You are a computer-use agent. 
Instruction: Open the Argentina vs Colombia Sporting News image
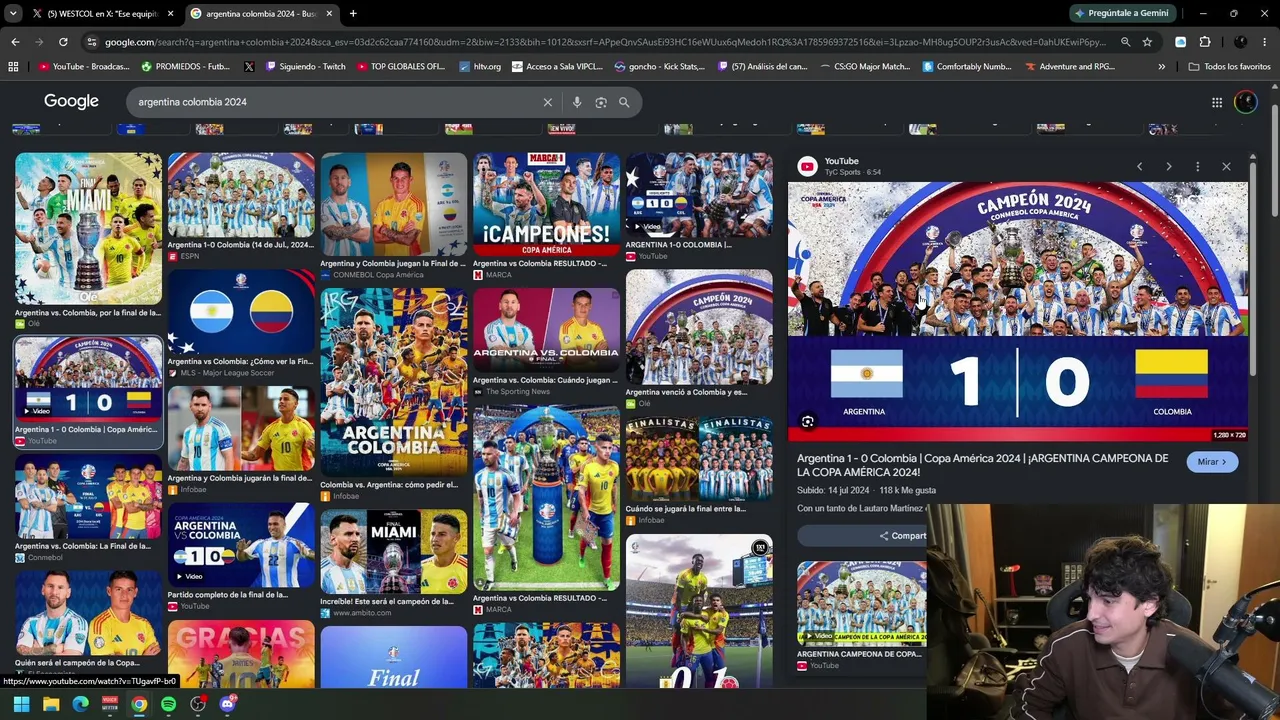pos(546,331)
